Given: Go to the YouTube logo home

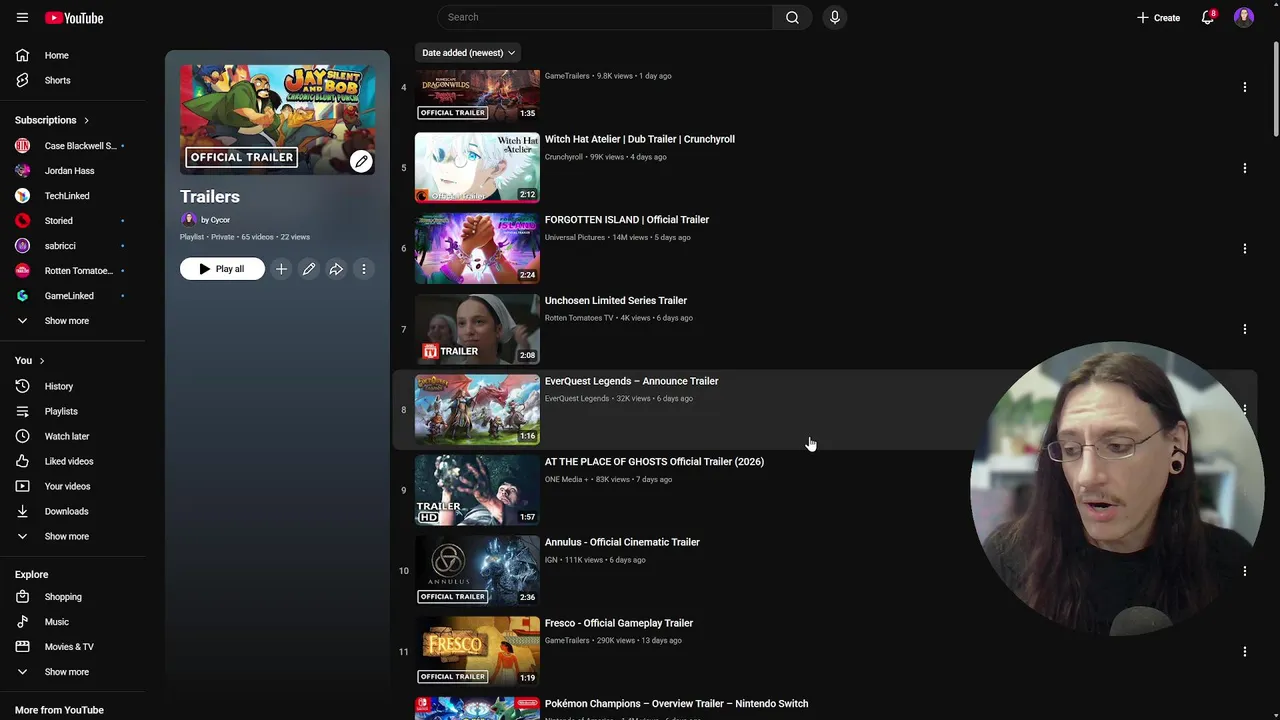Looking at the screenshot, I should pos(74,18).
